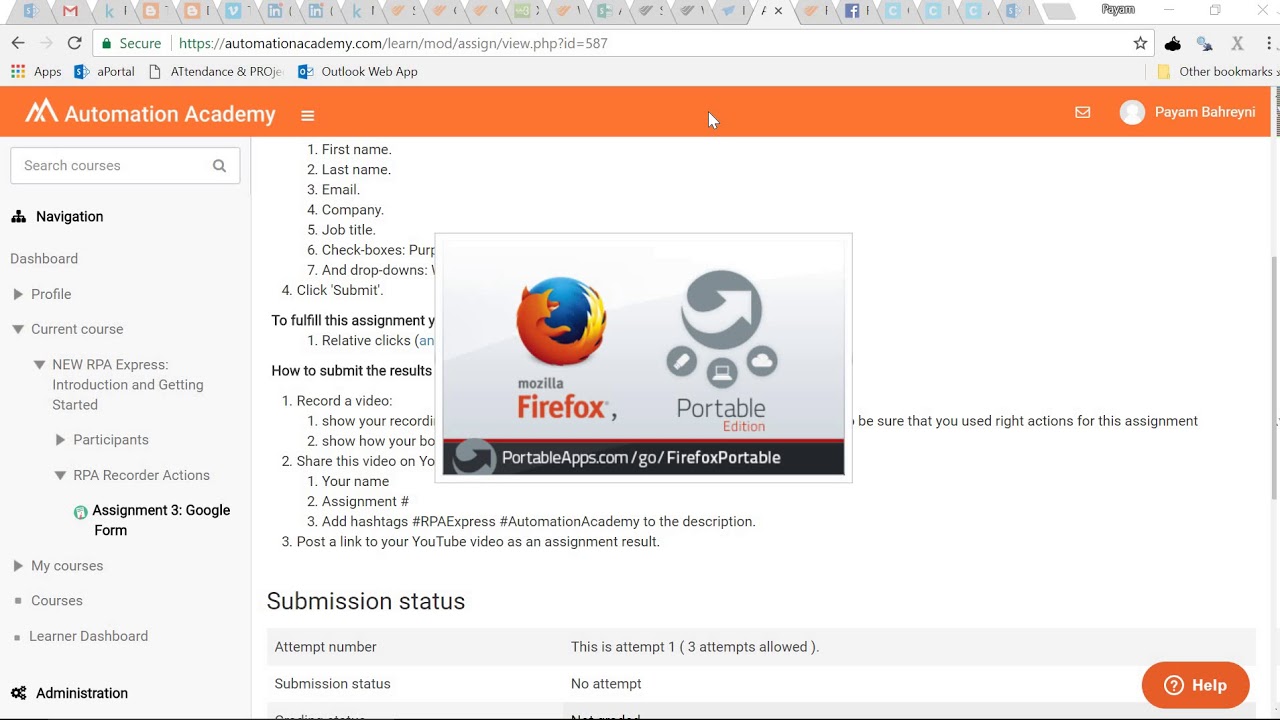
Task: Open the aPortal bookmark
Action: coord(104,71)
